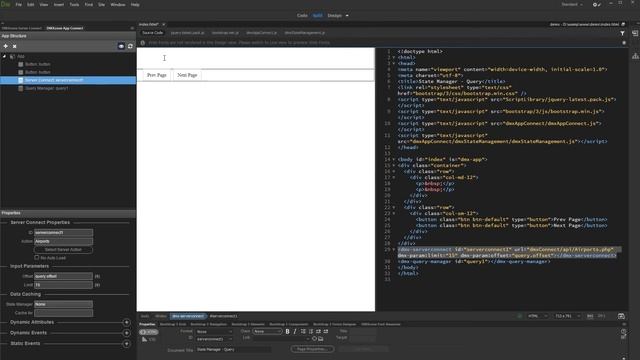Switch to Design view
Viewport: 640px width, 360px height.
coord(335,16)
